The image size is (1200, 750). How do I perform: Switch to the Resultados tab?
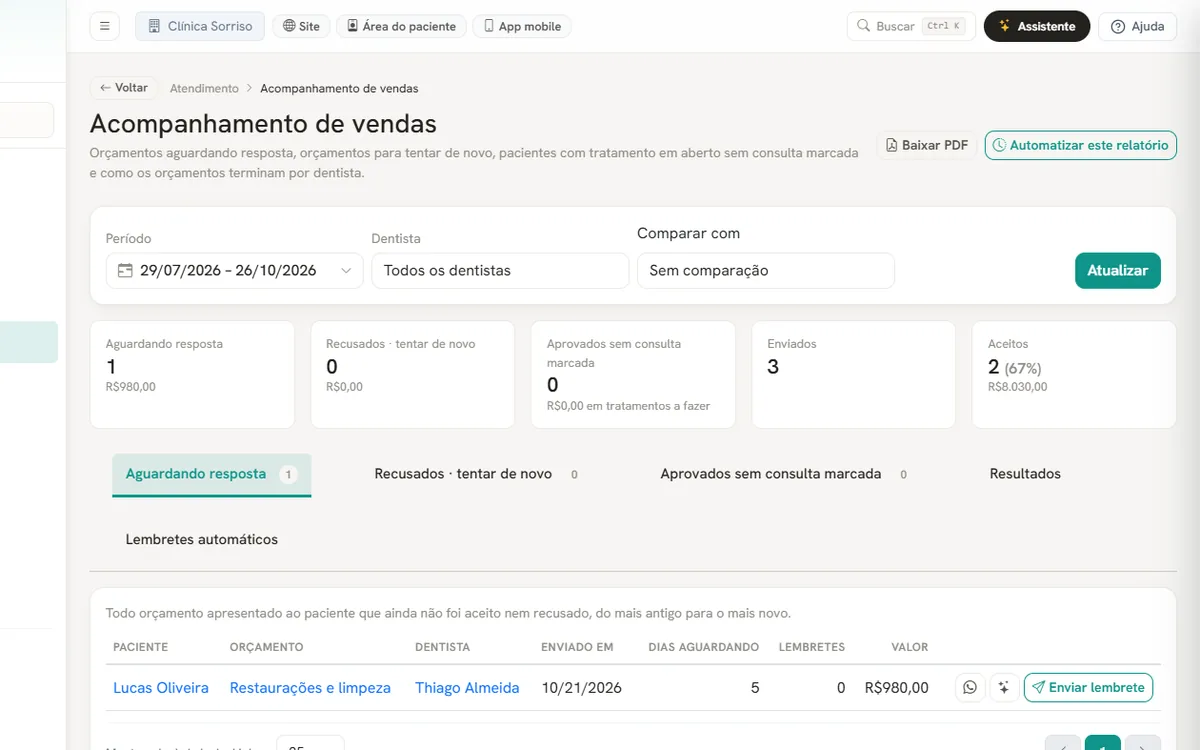tap(1025, 474)
